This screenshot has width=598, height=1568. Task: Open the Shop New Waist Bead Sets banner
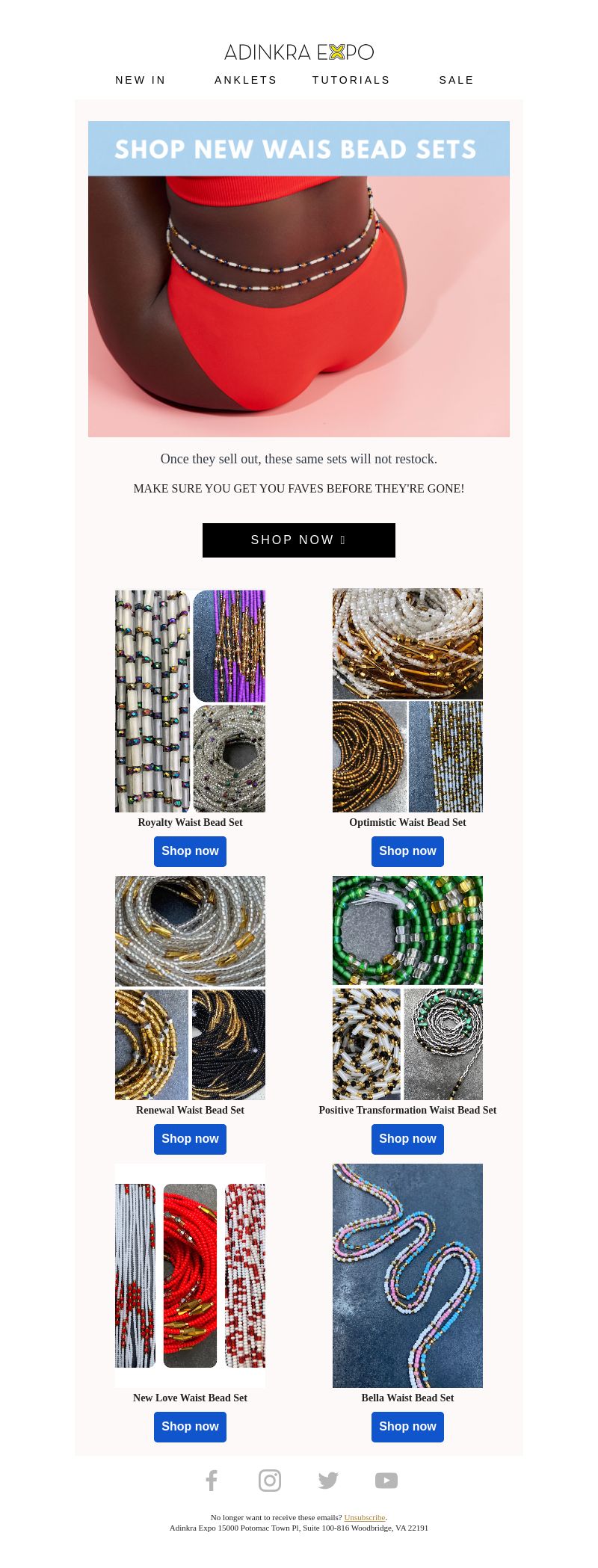tap(299, 279)
